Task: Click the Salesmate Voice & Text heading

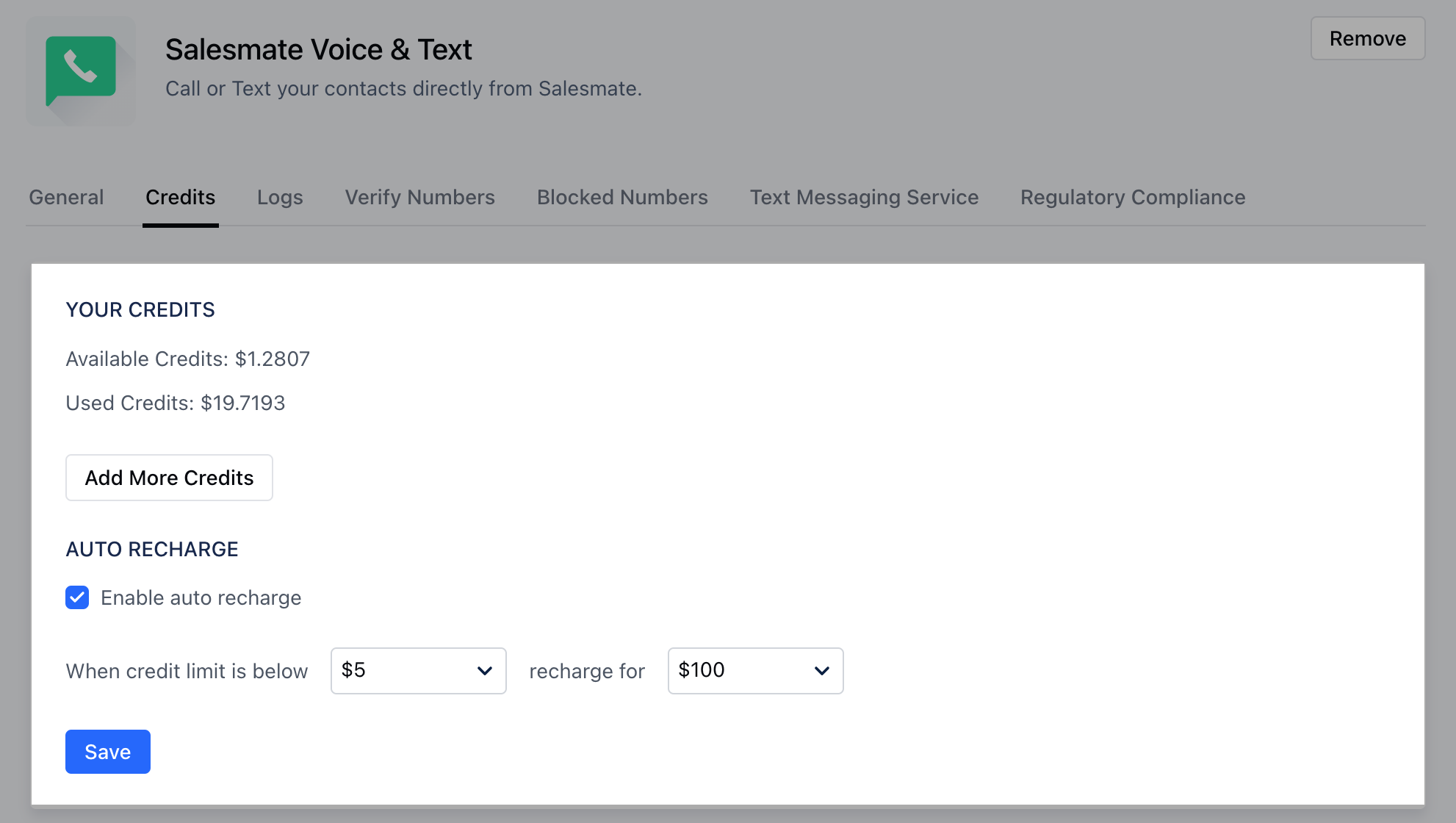Action: [318, 49]
